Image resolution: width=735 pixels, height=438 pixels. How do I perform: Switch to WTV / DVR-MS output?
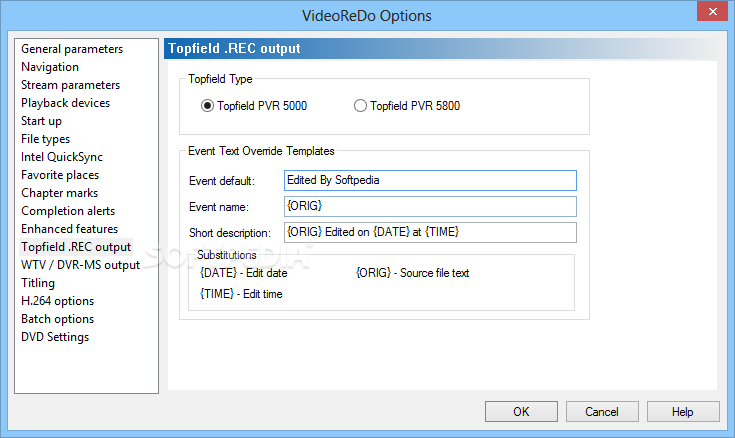(x=81, y=265)
